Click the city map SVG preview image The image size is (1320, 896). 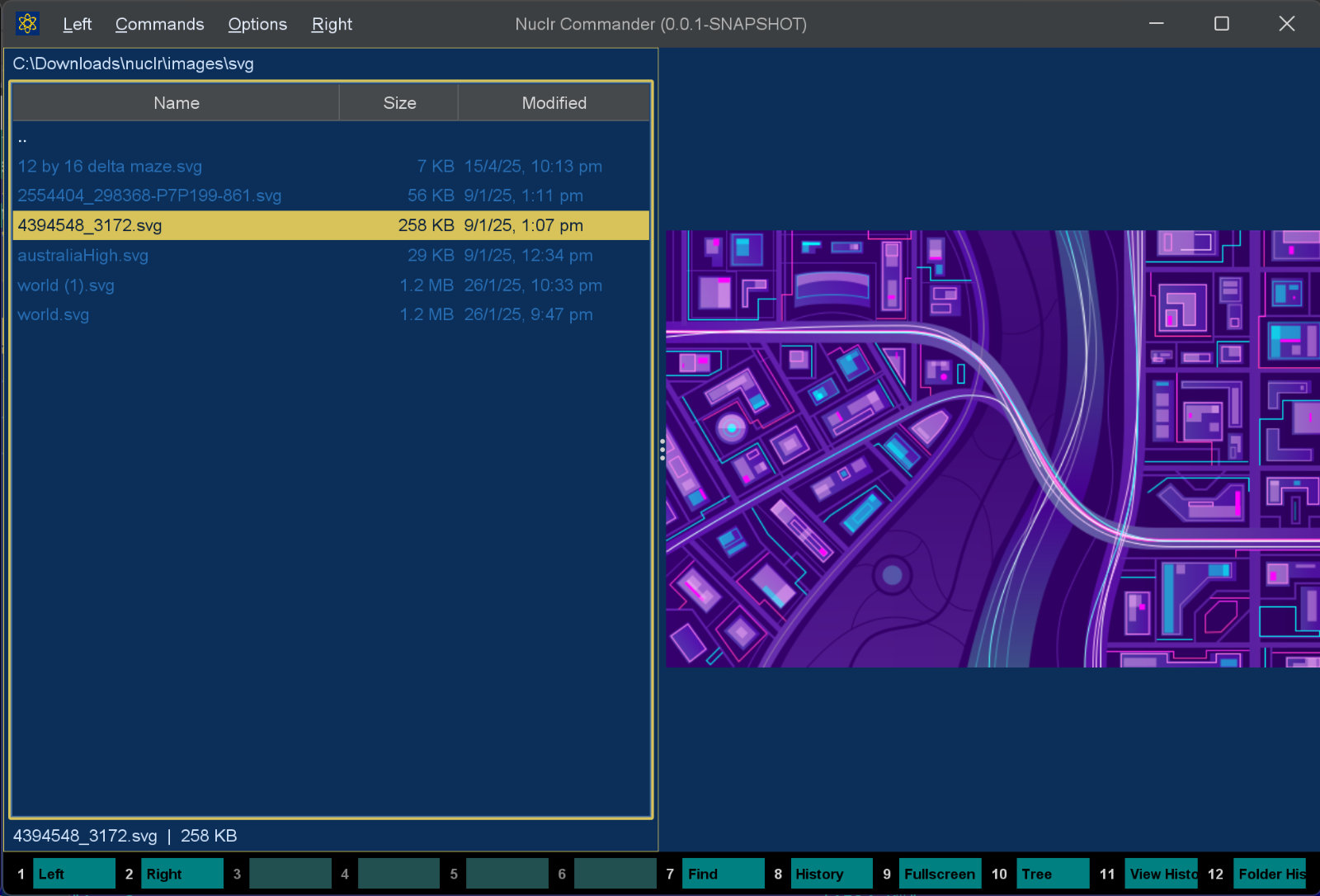click(x=992, y=449)
